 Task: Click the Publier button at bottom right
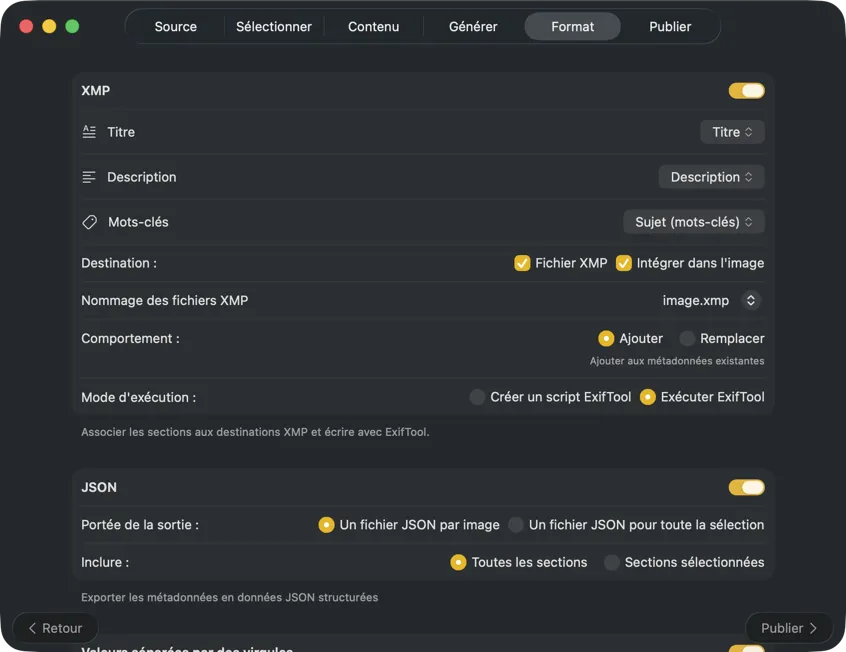point(789,628)
